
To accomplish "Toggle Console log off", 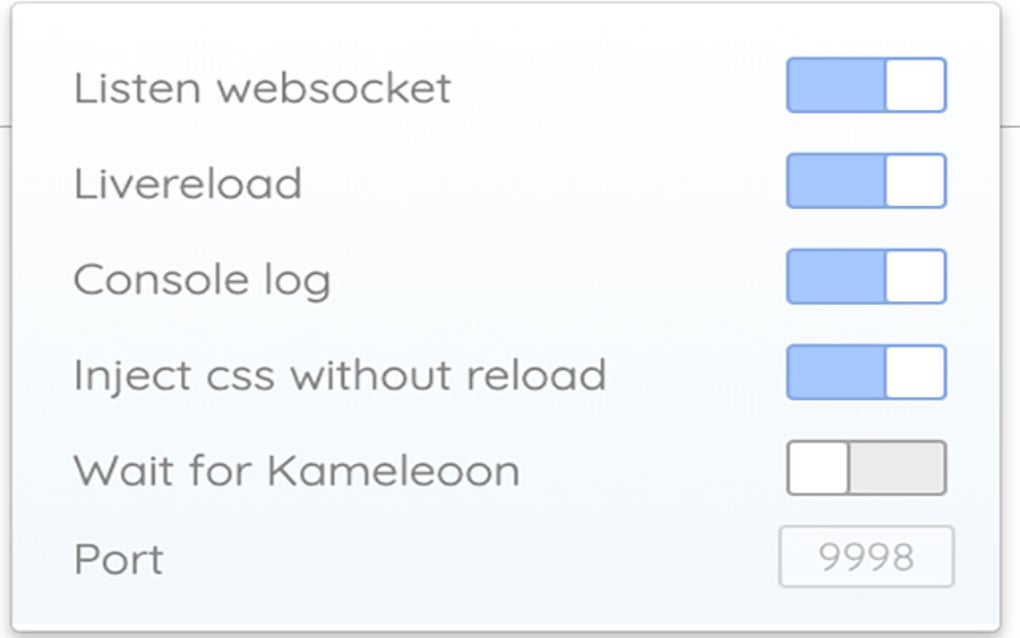I will point(865,278).
